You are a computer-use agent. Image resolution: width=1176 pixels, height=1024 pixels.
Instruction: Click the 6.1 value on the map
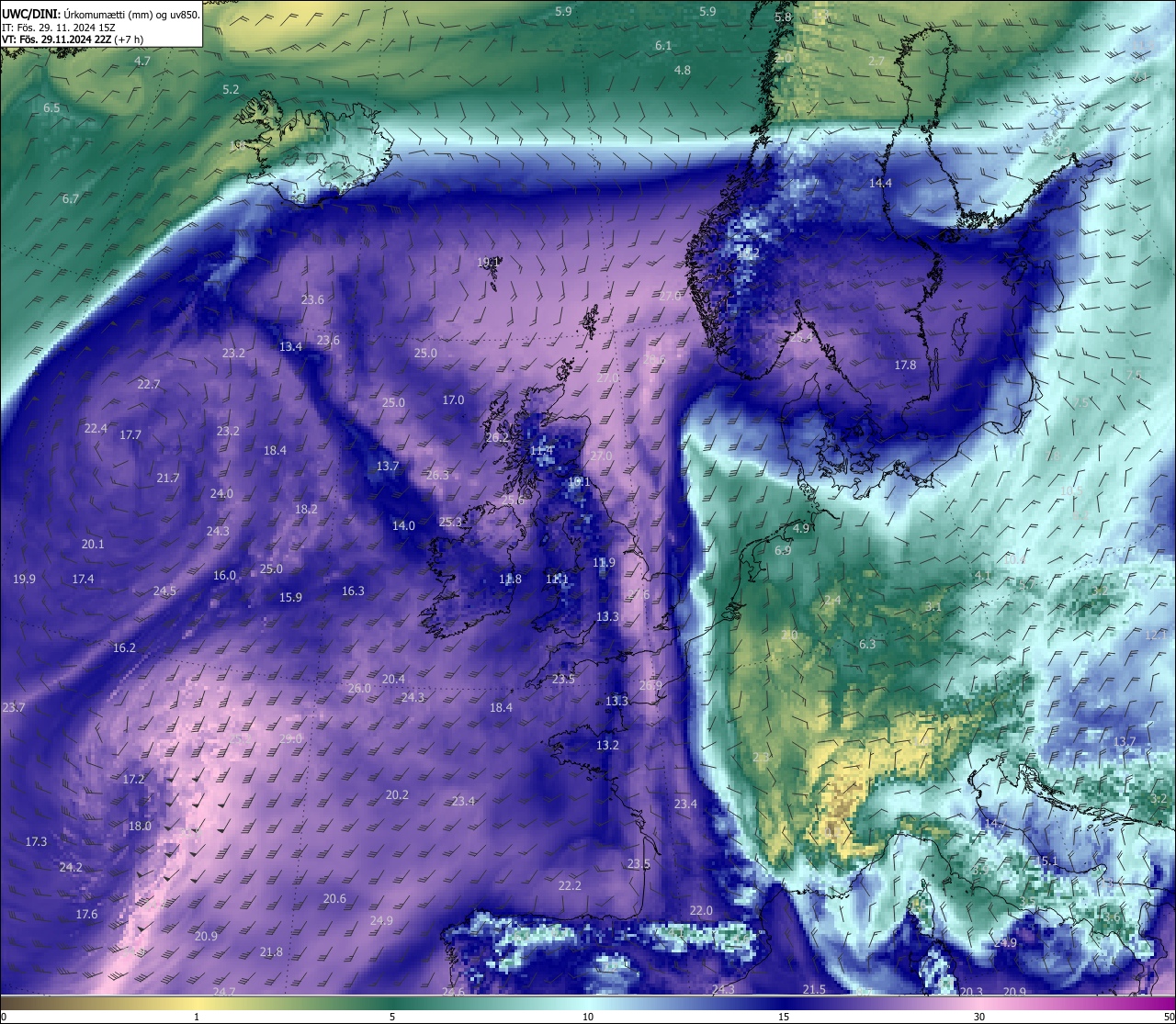(663, 46)
